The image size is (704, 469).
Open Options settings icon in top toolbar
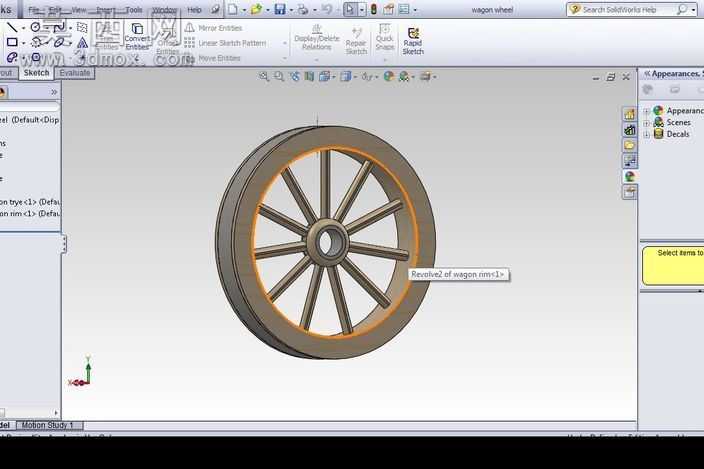pos(404,9)
